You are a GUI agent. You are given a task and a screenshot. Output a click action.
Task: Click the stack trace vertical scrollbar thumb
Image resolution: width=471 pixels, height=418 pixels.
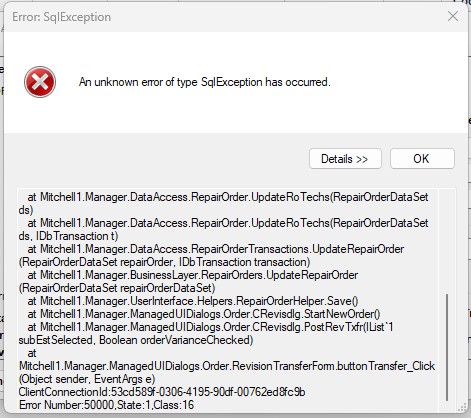[447, 347]
